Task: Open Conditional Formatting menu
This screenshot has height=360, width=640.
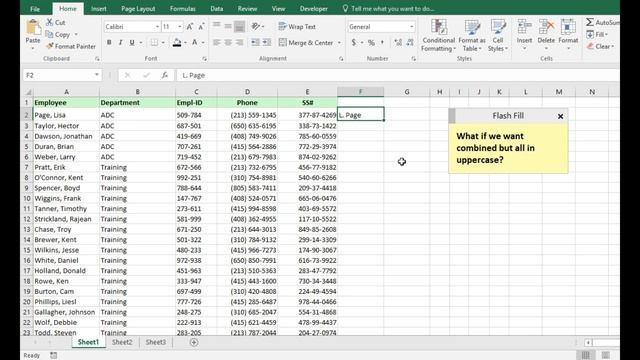Action: pos(438,36)
